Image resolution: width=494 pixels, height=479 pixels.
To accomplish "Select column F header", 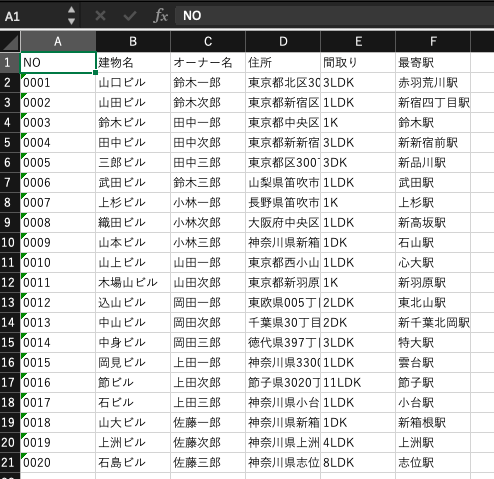I will [x=433, y=42].
